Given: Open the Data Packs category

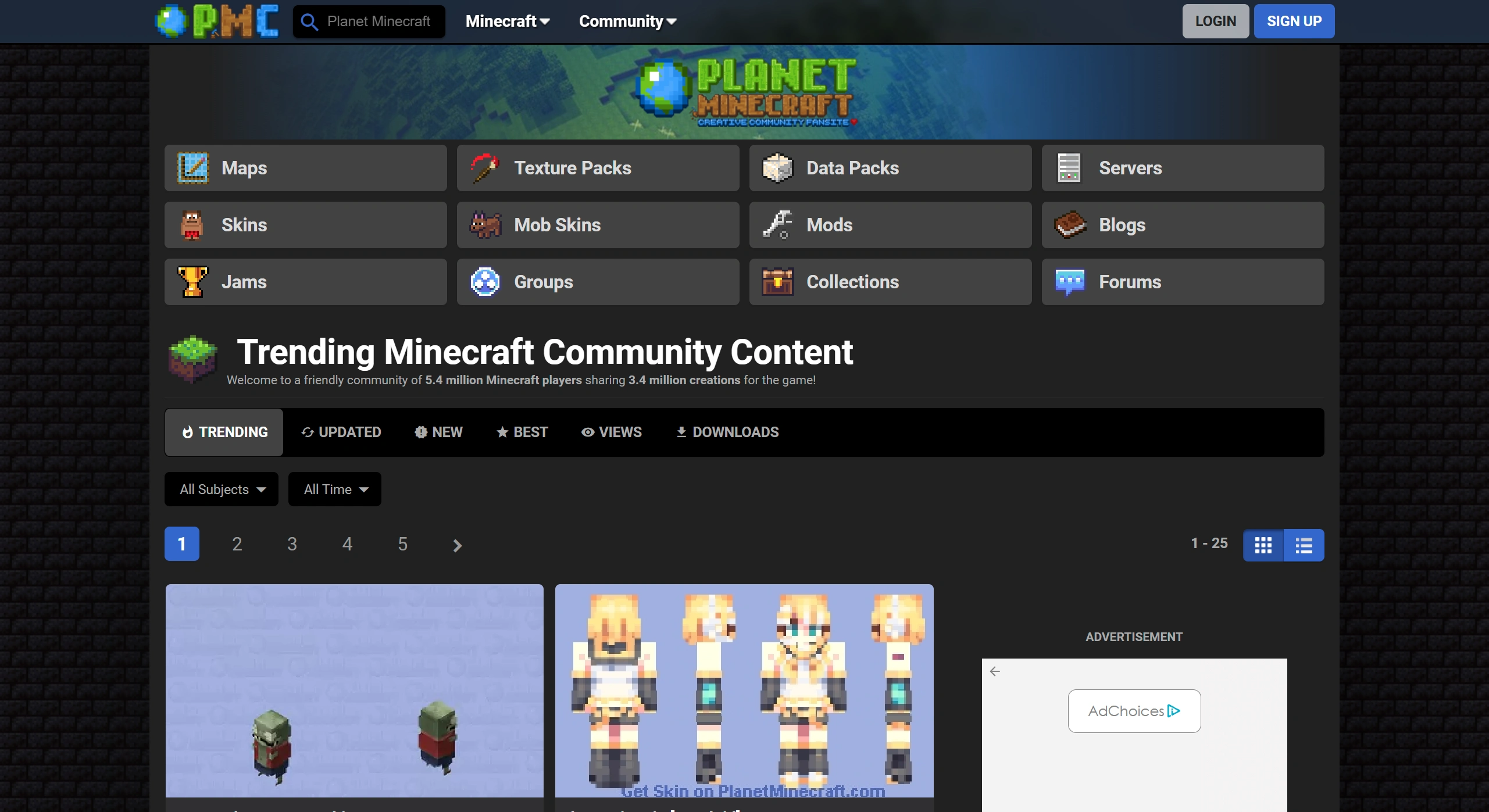Looking at the screenshot, I should pos(891,168).
